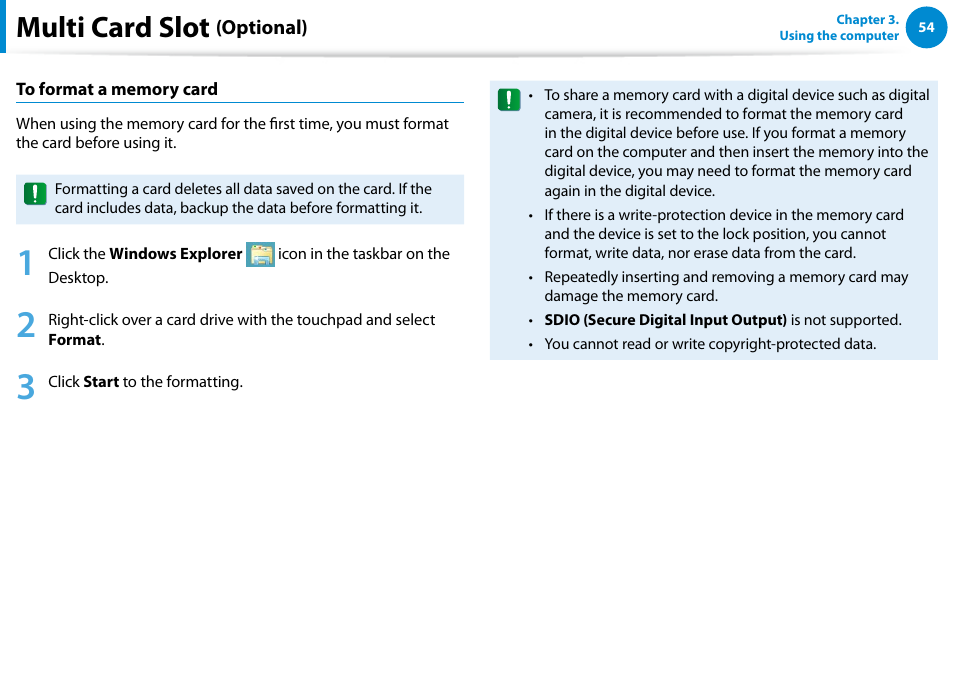Click 'If there is a write-protection device' line
The image size is (954, 677).
[x=724, y=215]
